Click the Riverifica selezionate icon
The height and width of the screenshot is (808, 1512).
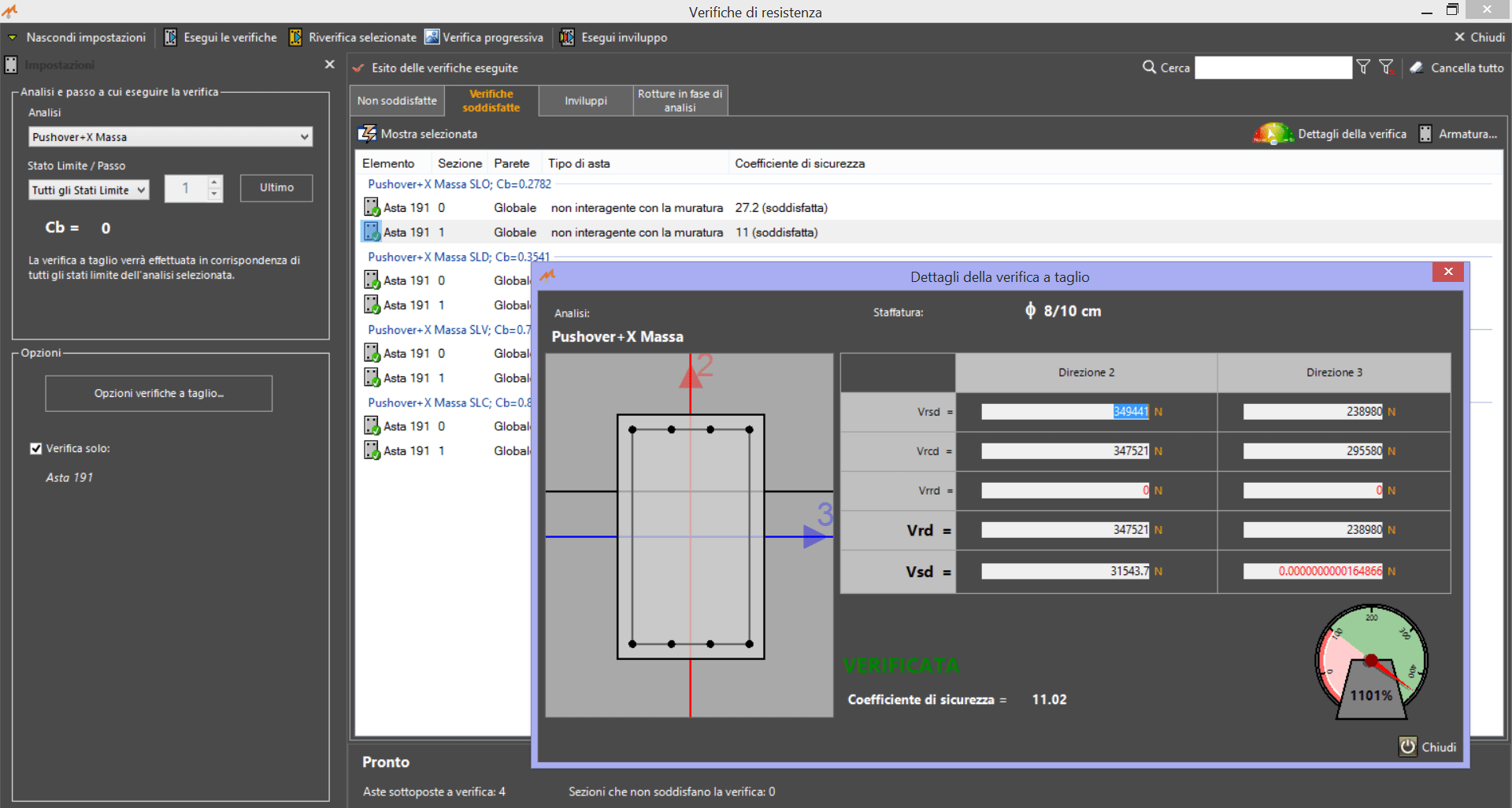(x=295, y=37)
